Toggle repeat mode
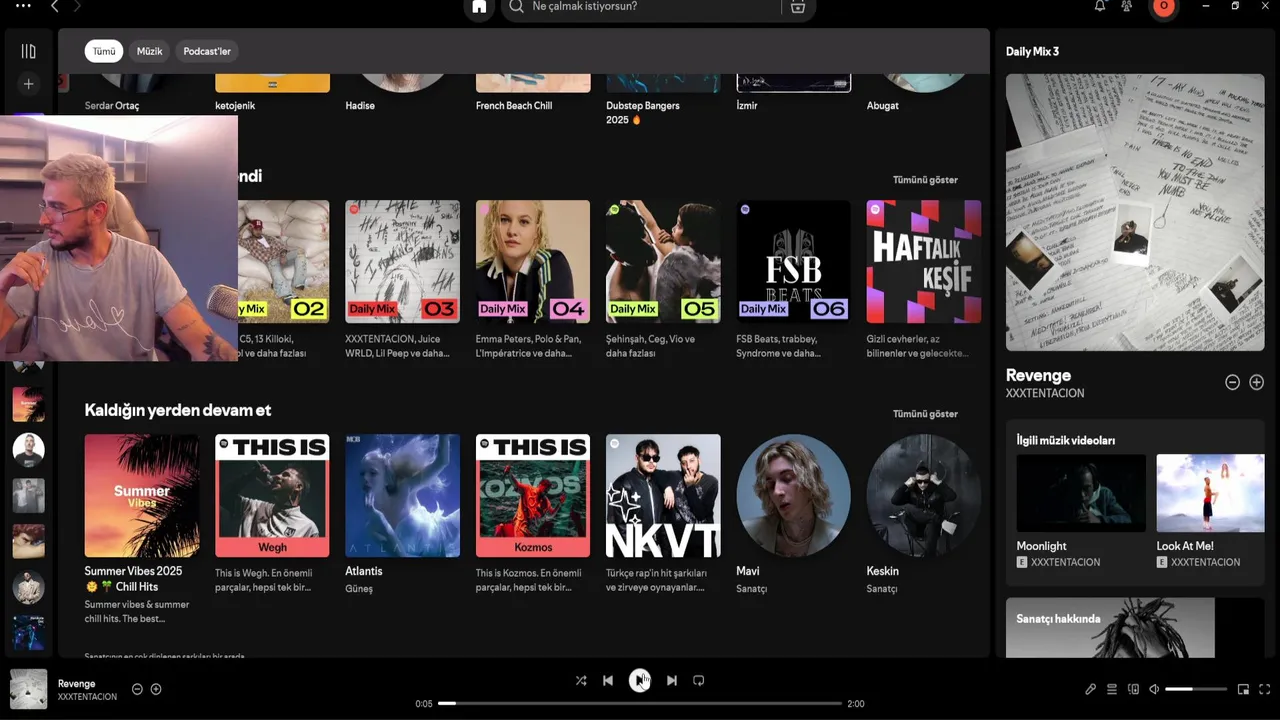The width and height of the screenshot is (1280, 720). 699,681
